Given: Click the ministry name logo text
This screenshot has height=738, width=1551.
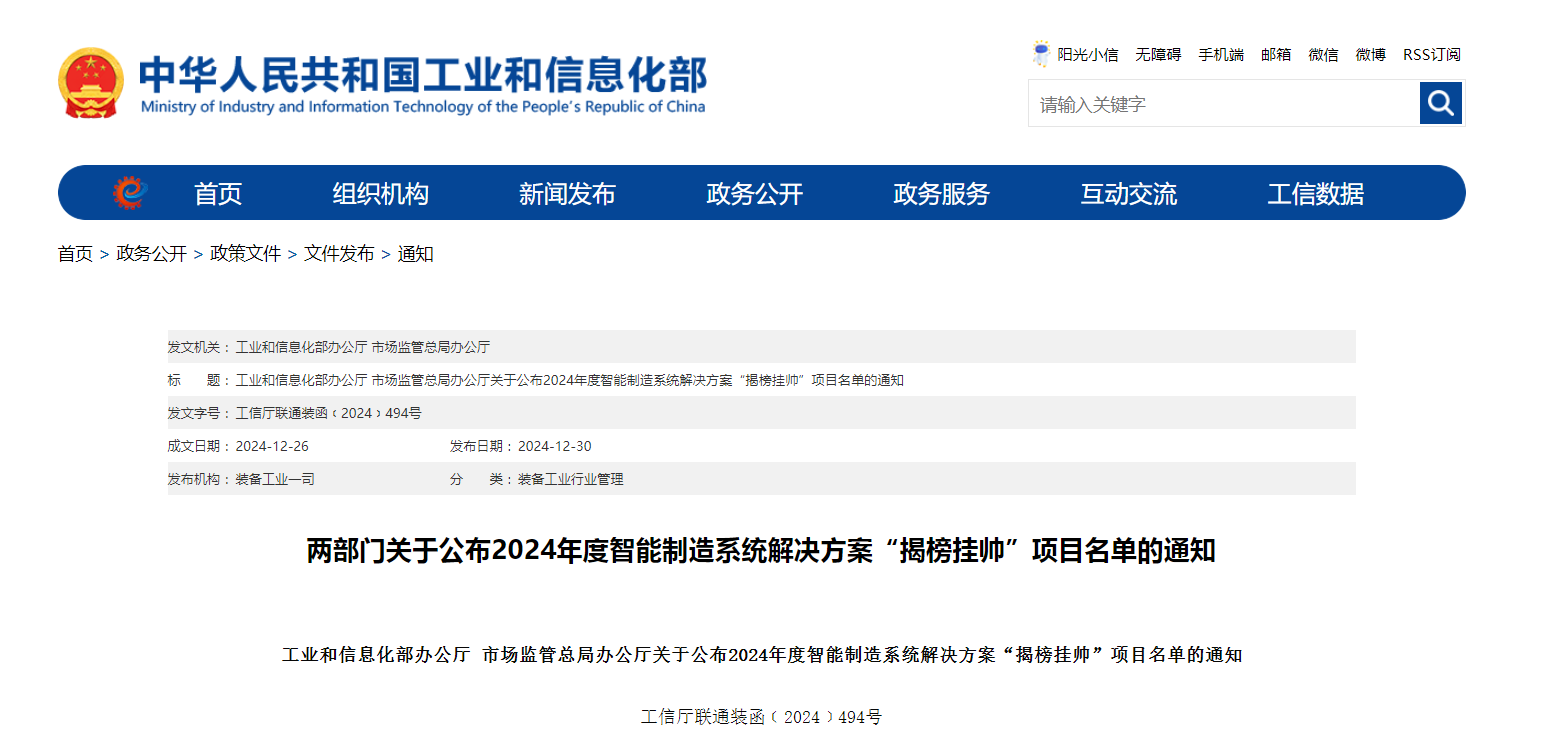Looking at the screenshot, I should click(x=422, y=73).
